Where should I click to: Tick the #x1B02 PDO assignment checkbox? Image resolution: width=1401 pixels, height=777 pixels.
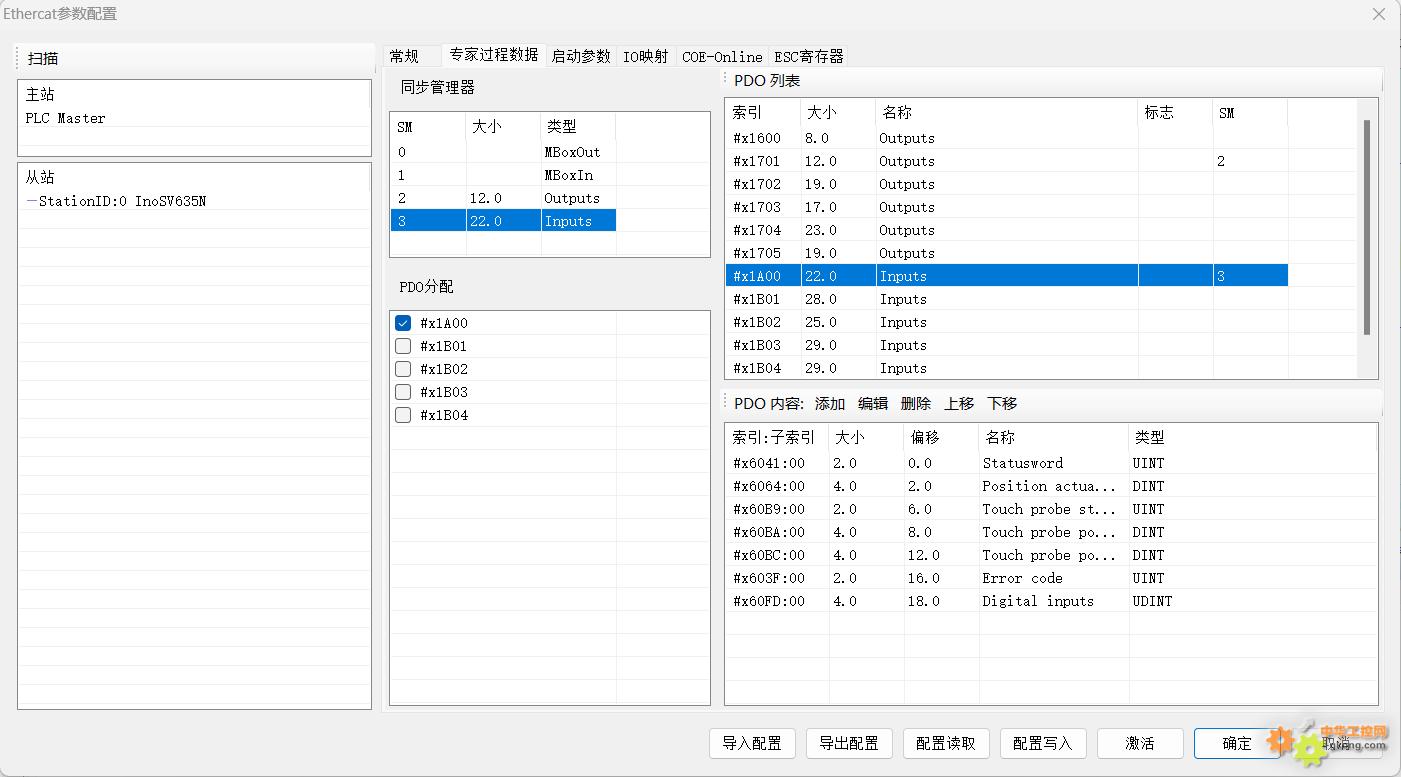pos(403,369)
